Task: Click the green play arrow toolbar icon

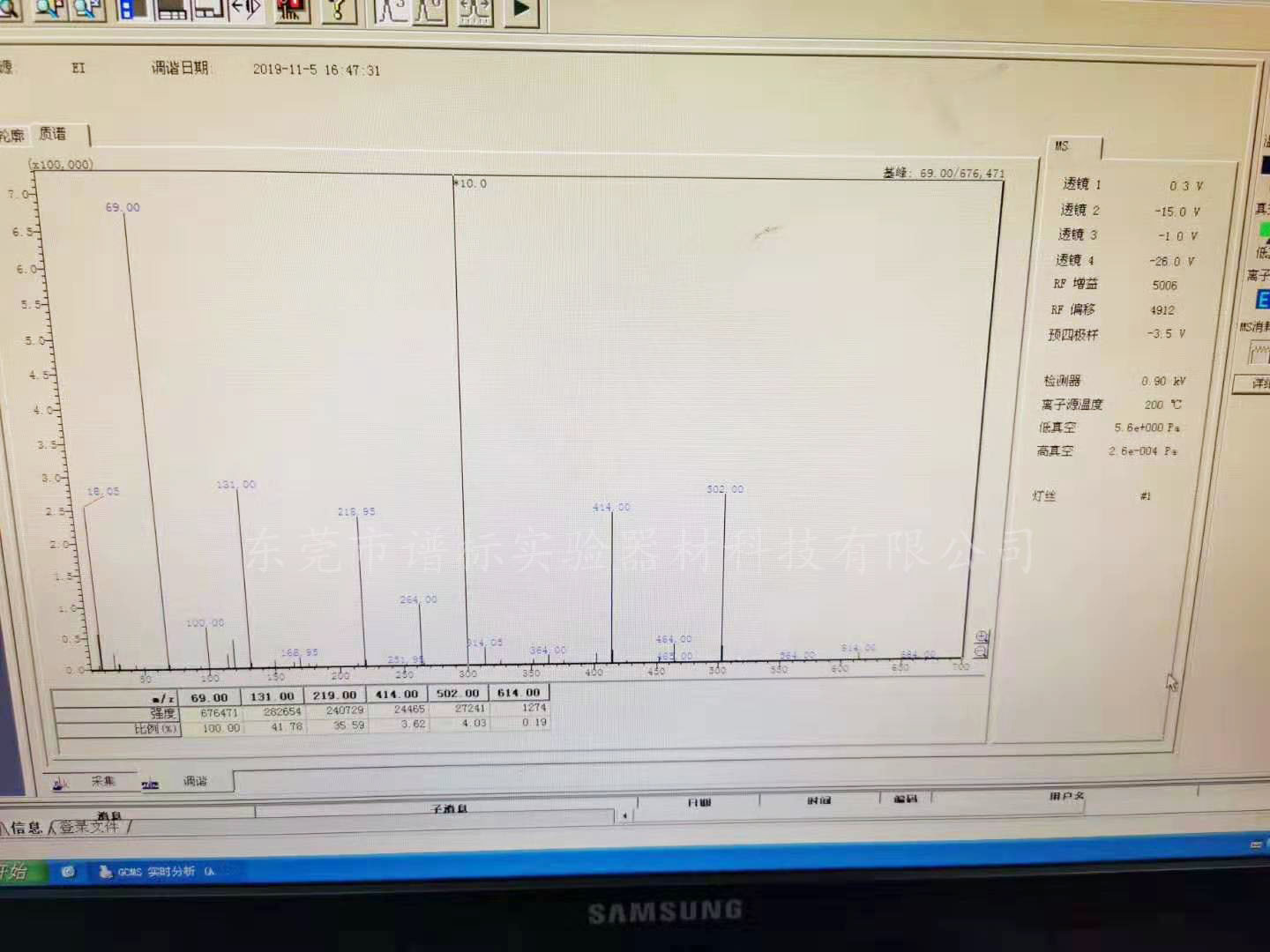Action: click(x=521, y=11)
